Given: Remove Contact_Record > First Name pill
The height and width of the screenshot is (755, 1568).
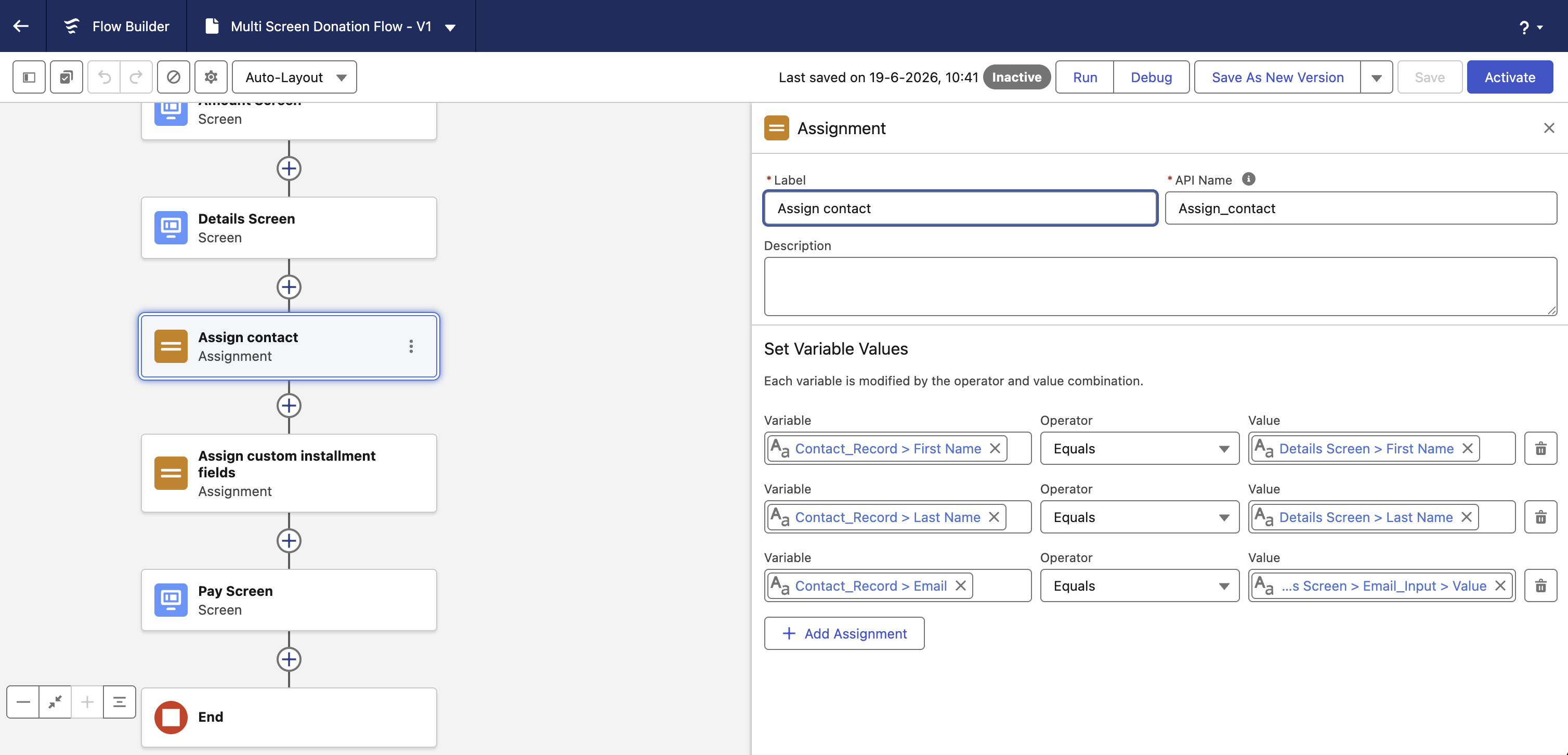Looking at the screenshot, I should [x=995, y=449].
